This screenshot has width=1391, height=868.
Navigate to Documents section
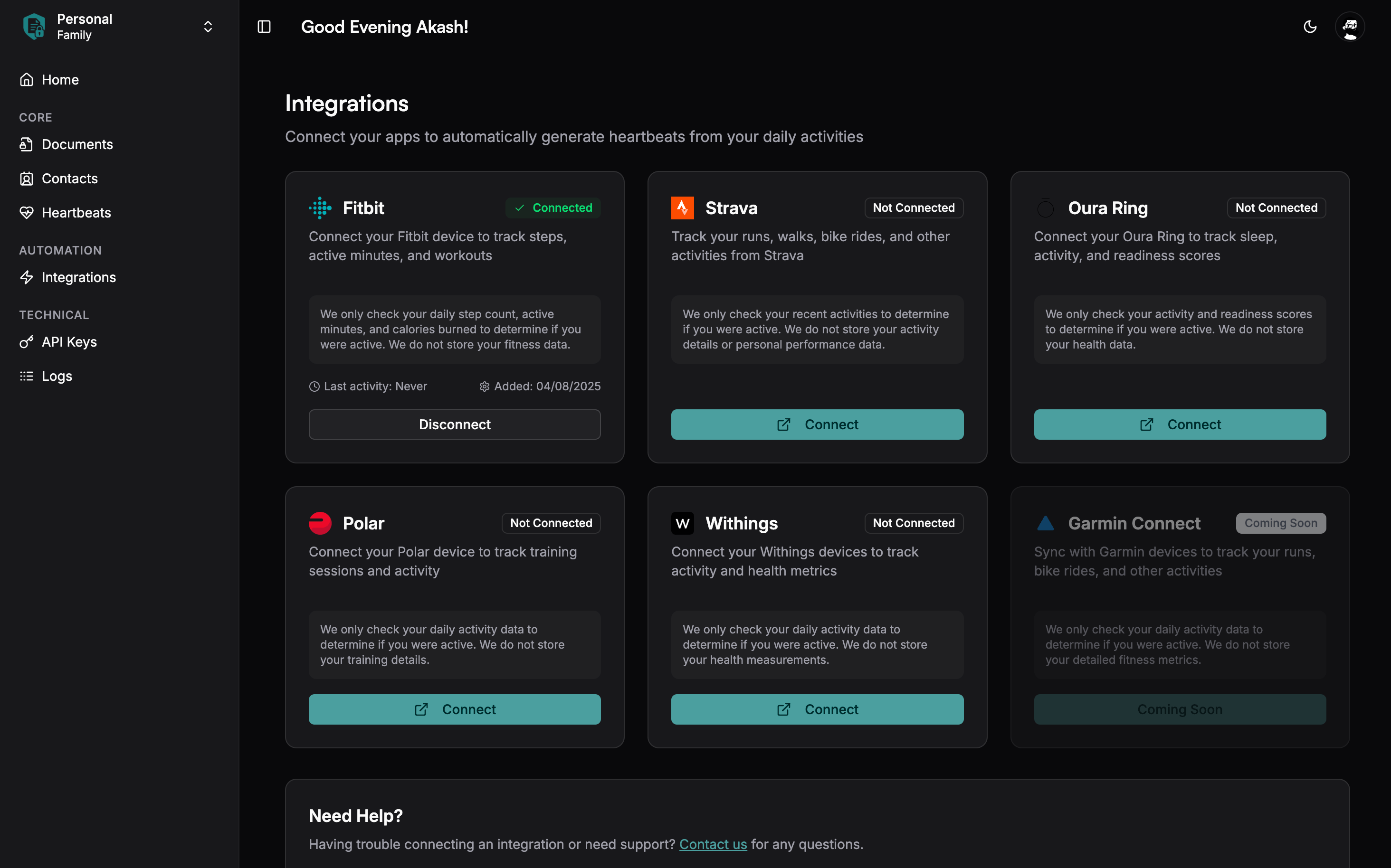[x=77, y=144]
